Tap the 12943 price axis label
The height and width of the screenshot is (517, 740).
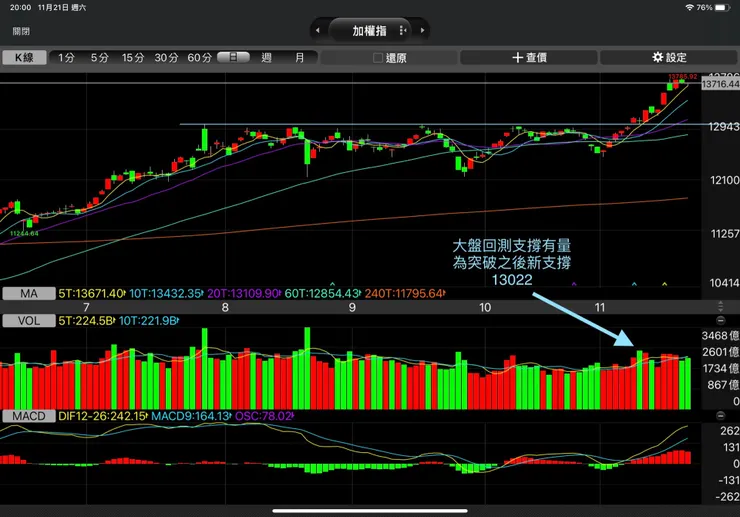[724, 127]
